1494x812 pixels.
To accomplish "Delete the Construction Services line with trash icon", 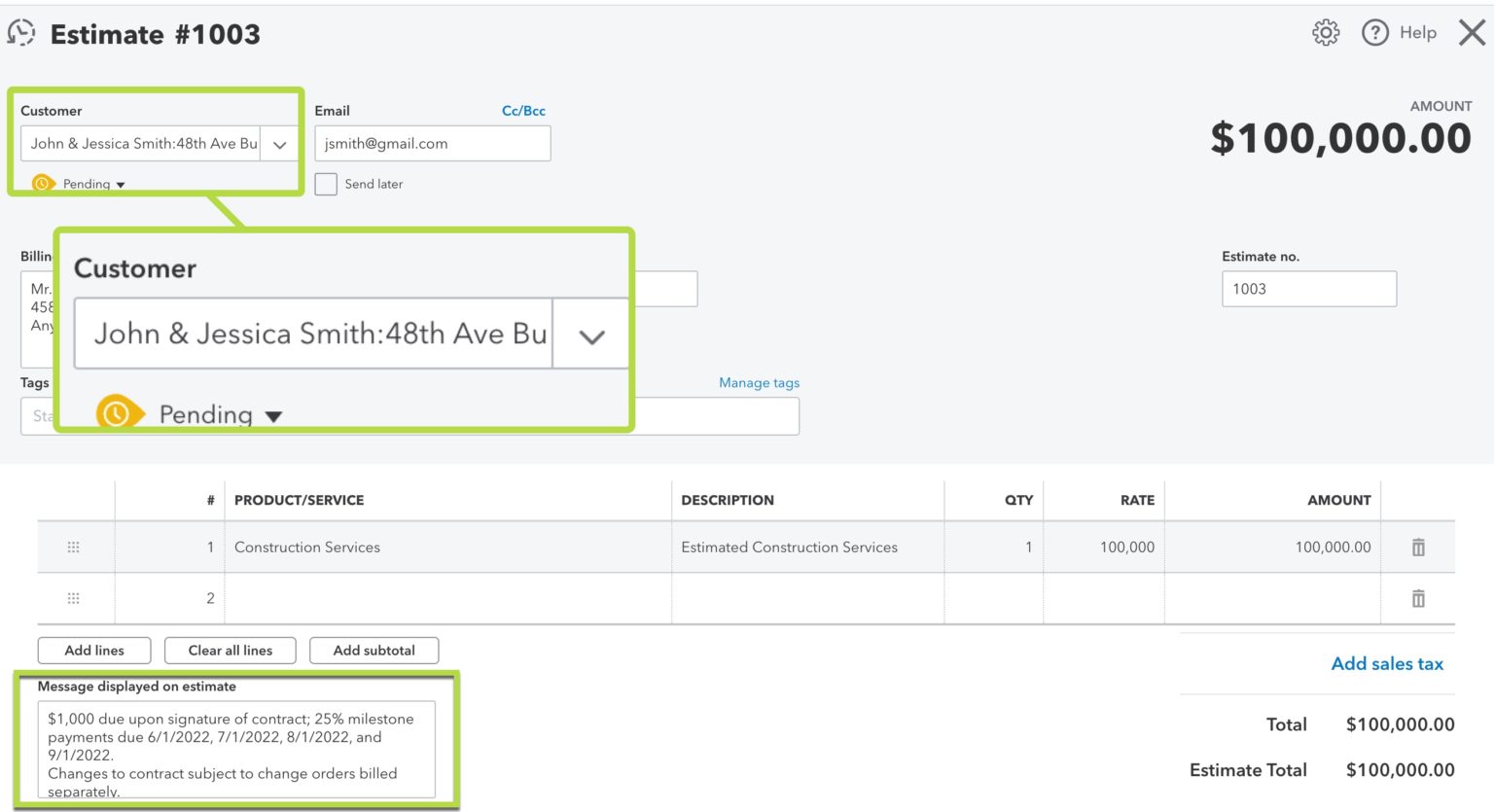I will tap(1418, 547).
